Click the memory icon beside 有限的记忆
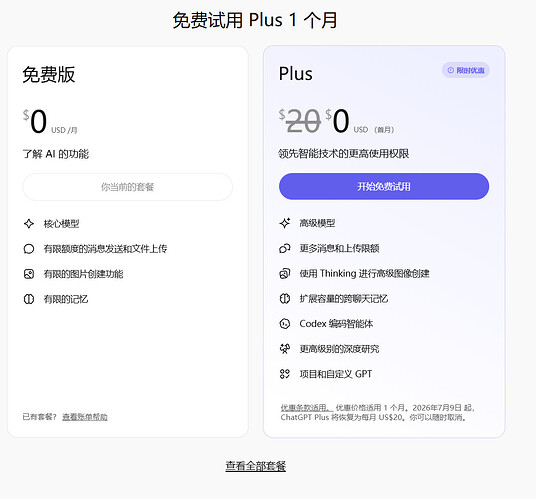The width and height of the screenshot is (536, 499). (x=29, y=299)
